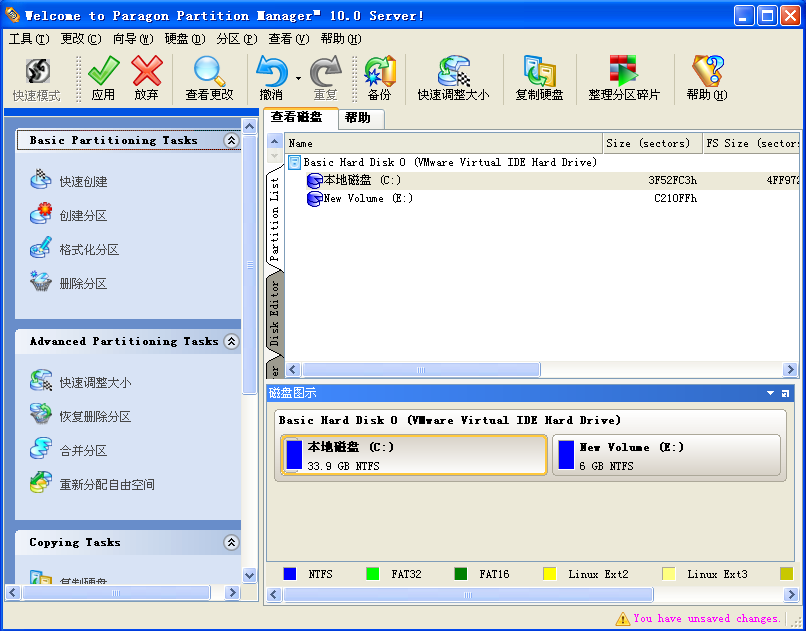This screenshot has width=806, height=631.
Task: Select the 33.9 GB C: block in the disk map
Action: 414,455
